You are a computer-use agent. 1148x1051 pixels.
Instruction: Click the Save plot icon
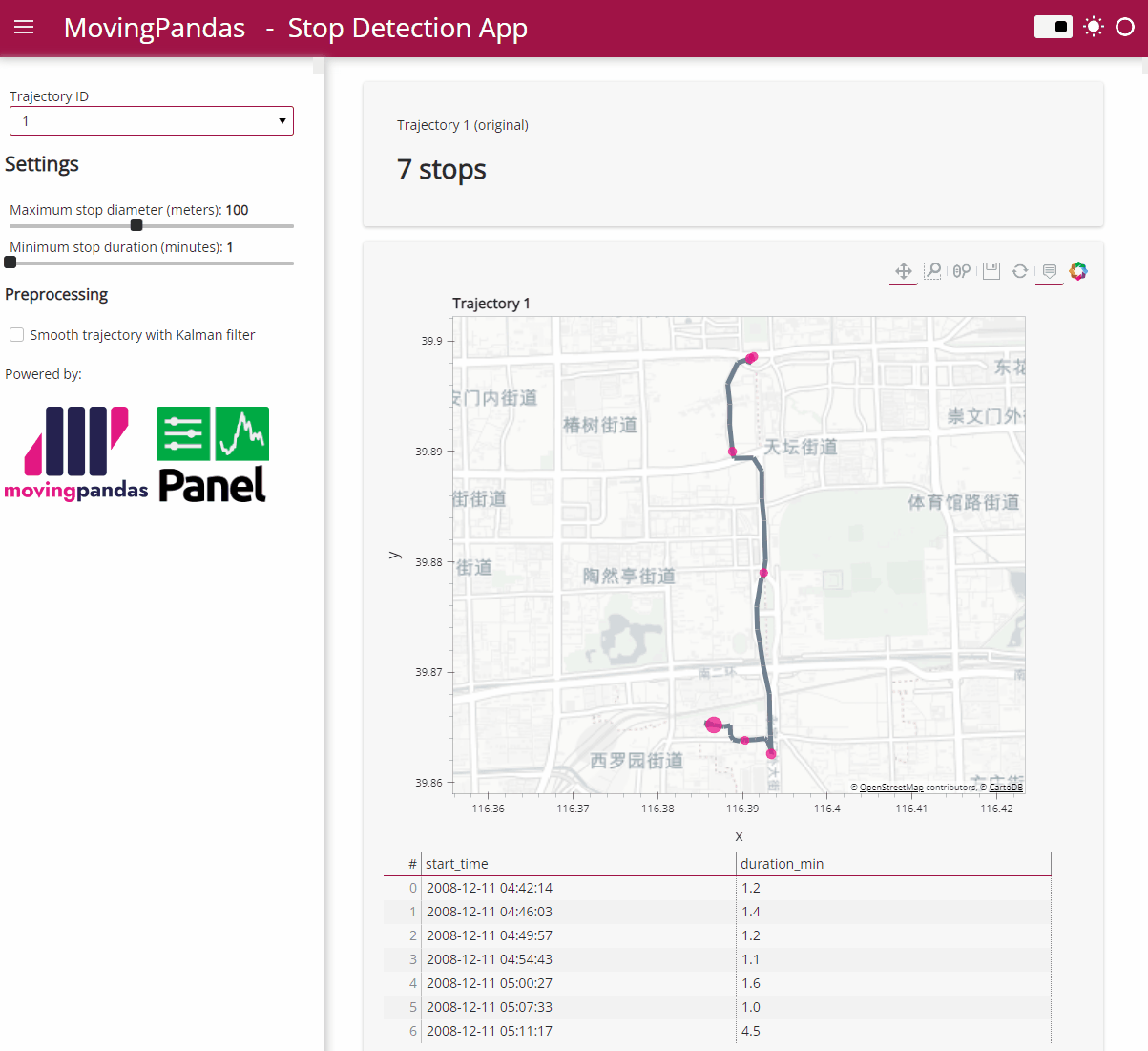991,271
